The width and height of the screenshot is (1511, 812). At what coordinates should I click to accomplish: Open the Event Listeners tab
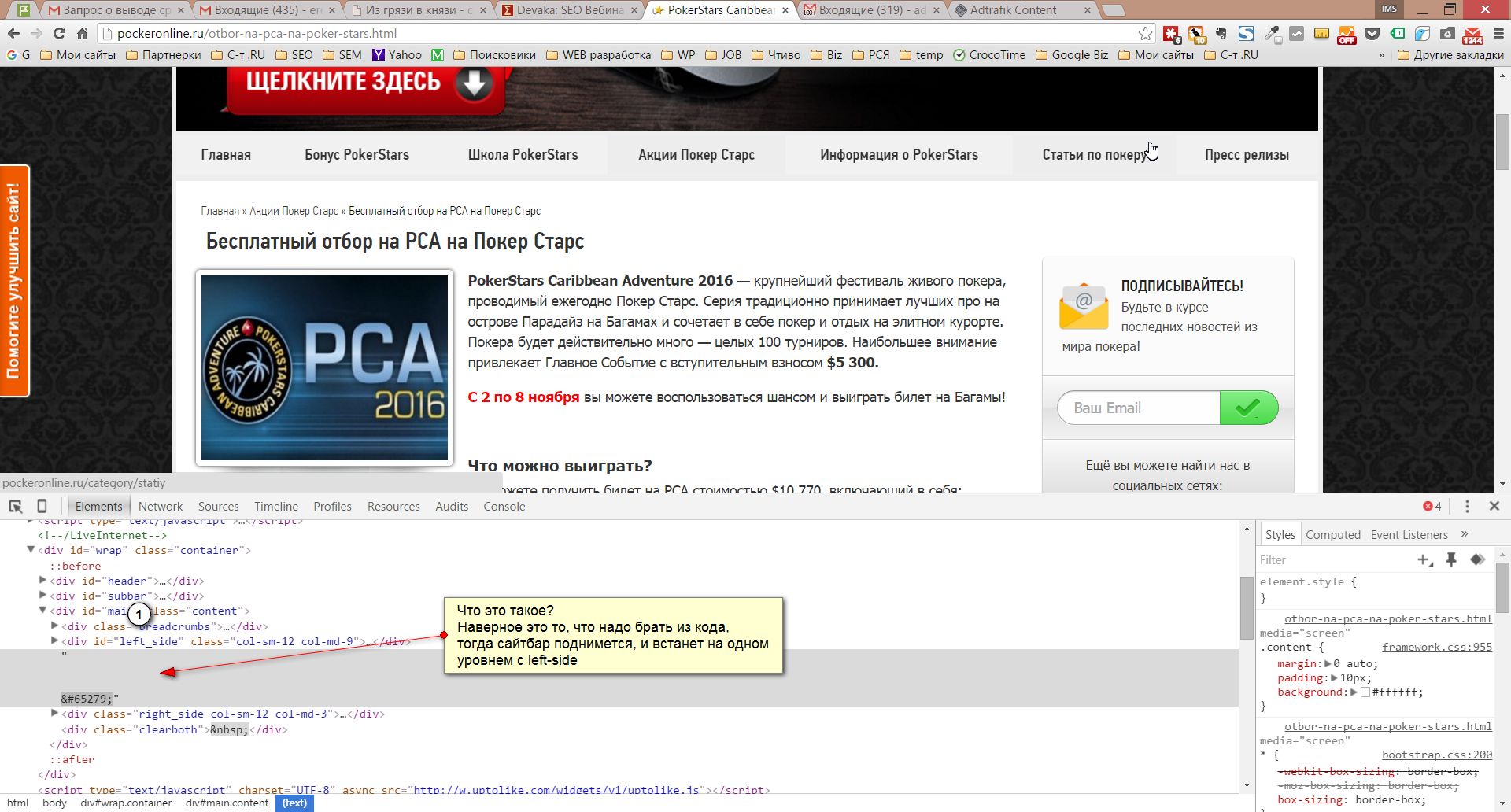(1409, 535)
